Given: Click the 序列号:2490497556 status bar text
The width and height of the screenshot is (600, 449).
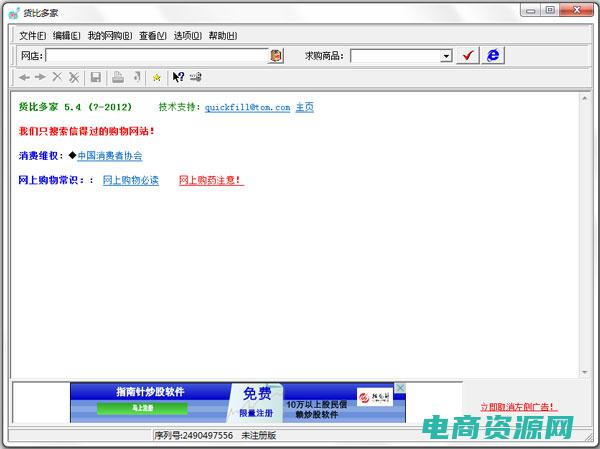Looking at the screenshot, I should (194, 435).
